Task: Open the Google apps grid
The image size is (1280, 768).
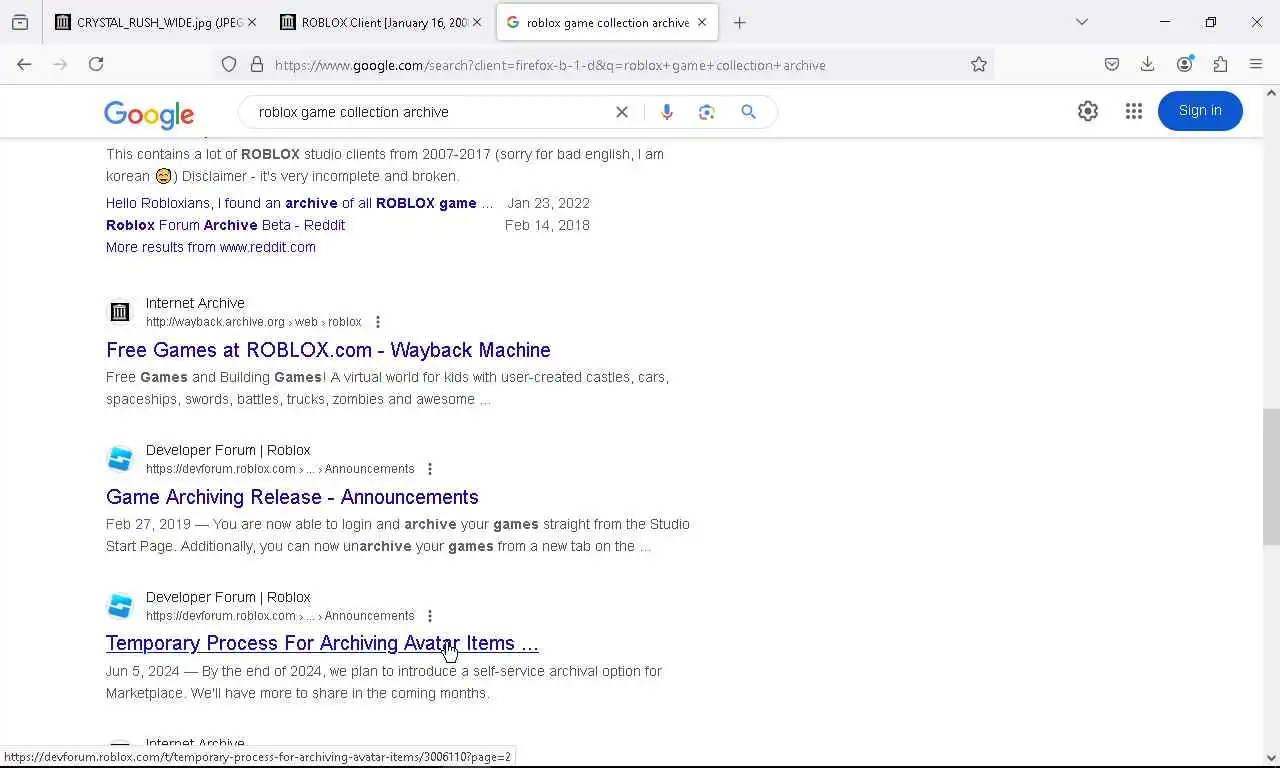Action: click(1133, 111)
